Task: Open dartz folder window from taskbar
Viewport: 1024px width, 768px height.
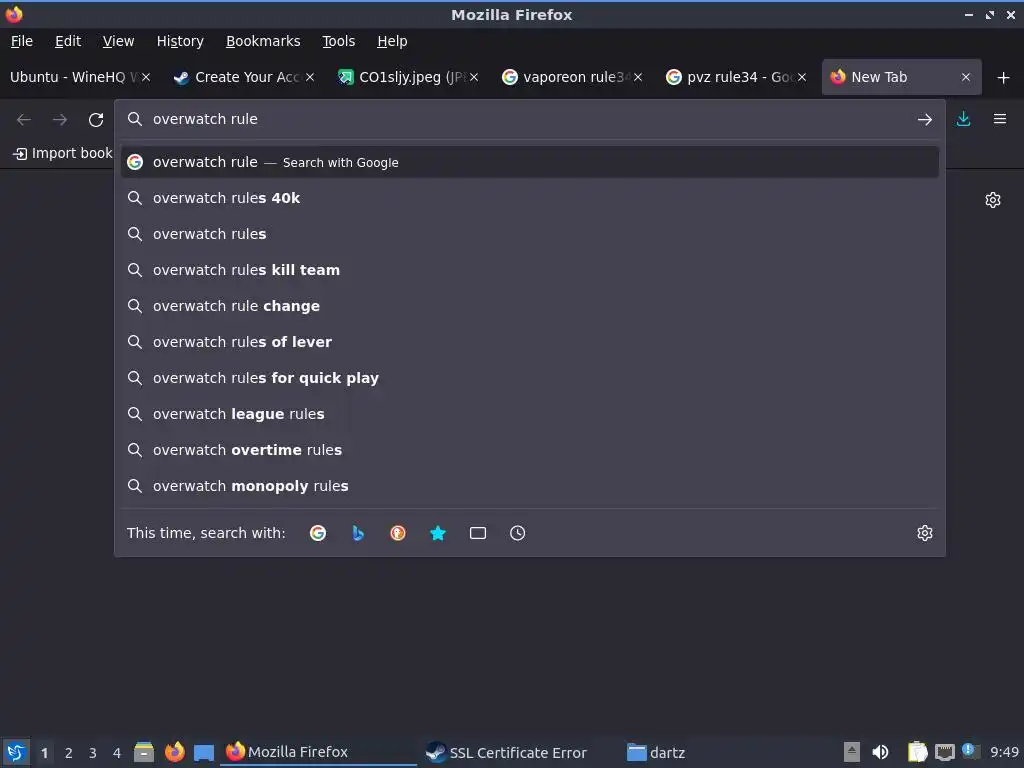Action: (656, 752)
